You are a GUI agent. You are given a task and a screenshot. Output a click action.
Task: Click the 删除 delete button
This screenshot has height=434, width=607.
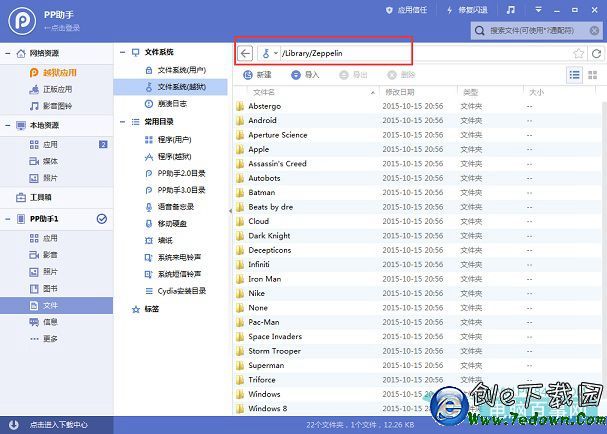tap(401, 75)
